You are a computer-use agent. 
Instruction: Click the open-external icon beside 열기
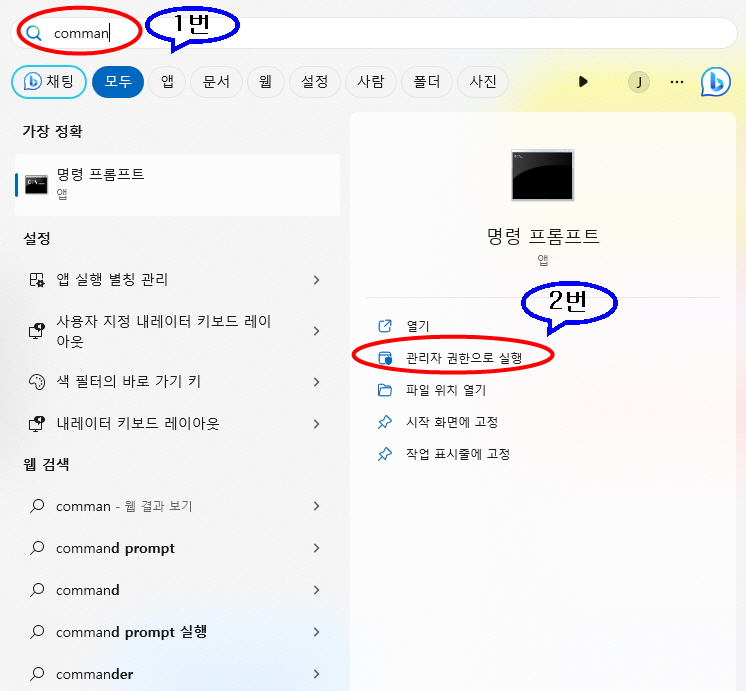coord(384,326)
